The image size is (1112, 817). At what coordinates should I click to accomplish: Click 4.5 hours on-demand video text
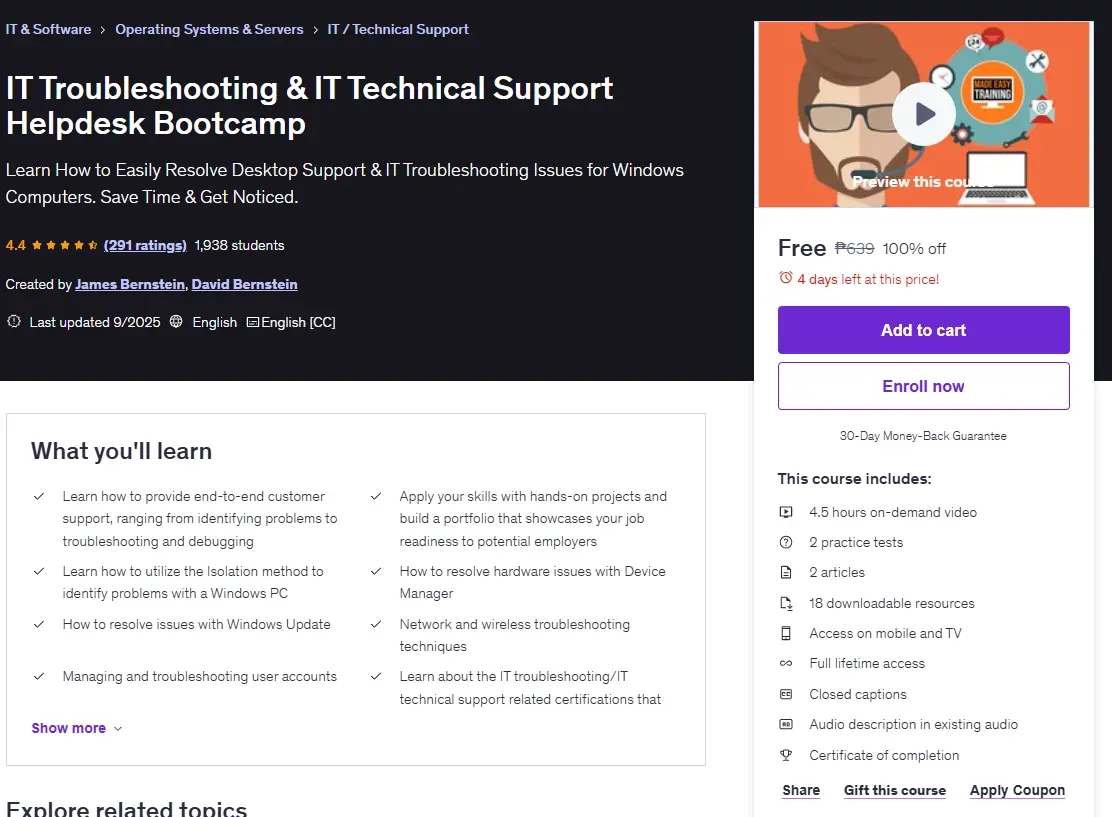click(x=893, y=512)
